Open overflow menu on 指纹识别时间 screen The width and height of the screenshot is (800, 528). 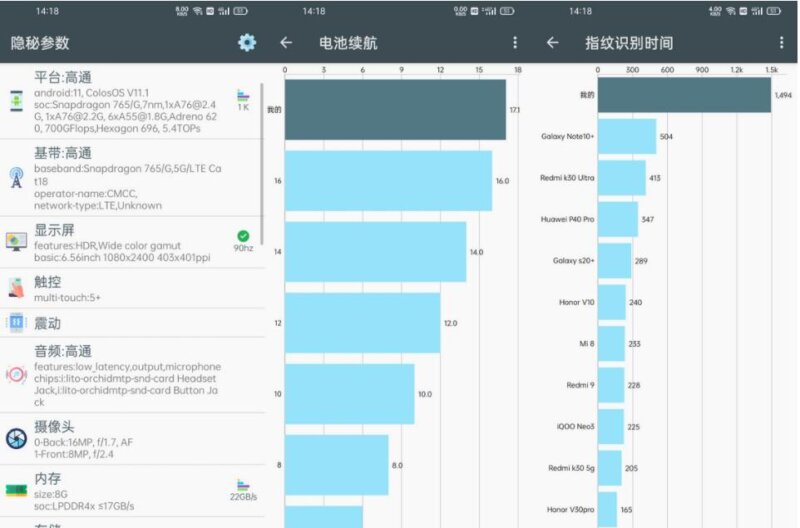(781, 43)
